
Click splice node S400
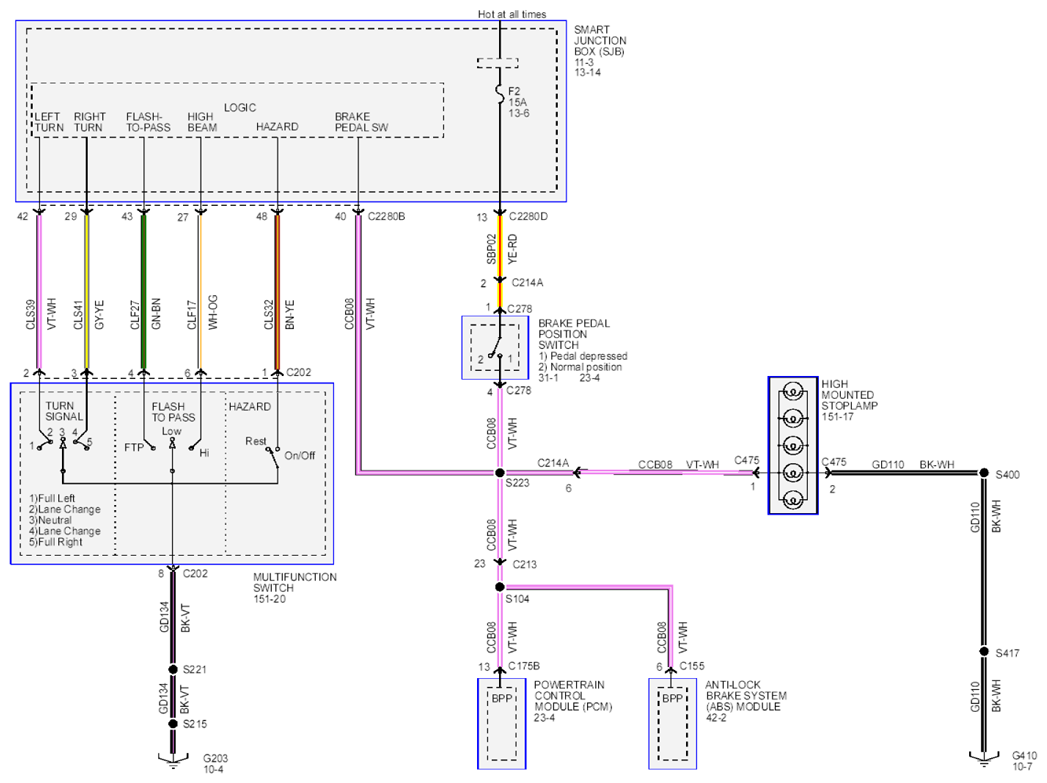pyautogui.click(x=984, y=473)
